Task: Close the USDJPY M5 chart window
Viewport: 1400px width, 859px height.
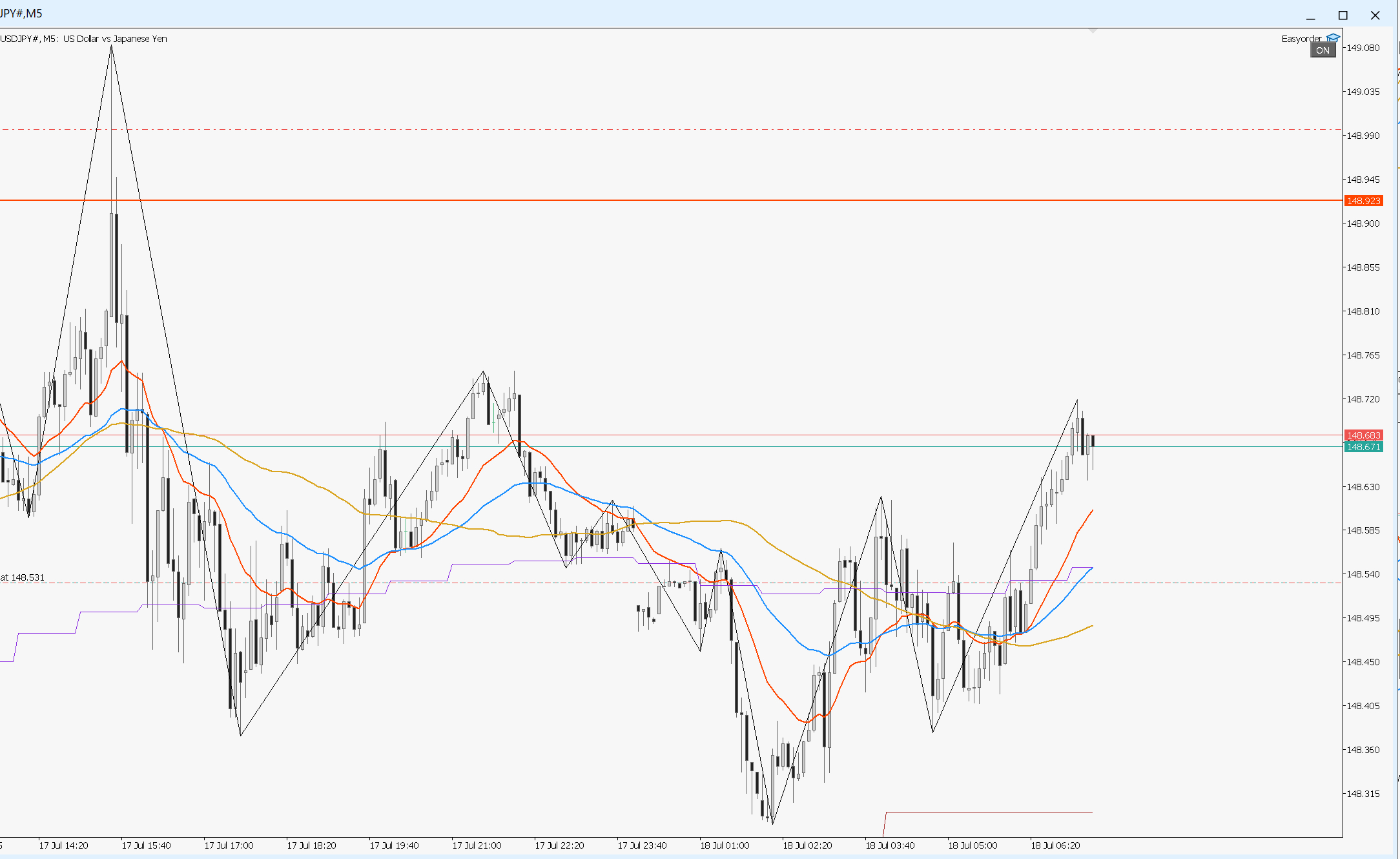Action: pos(1375,16)
